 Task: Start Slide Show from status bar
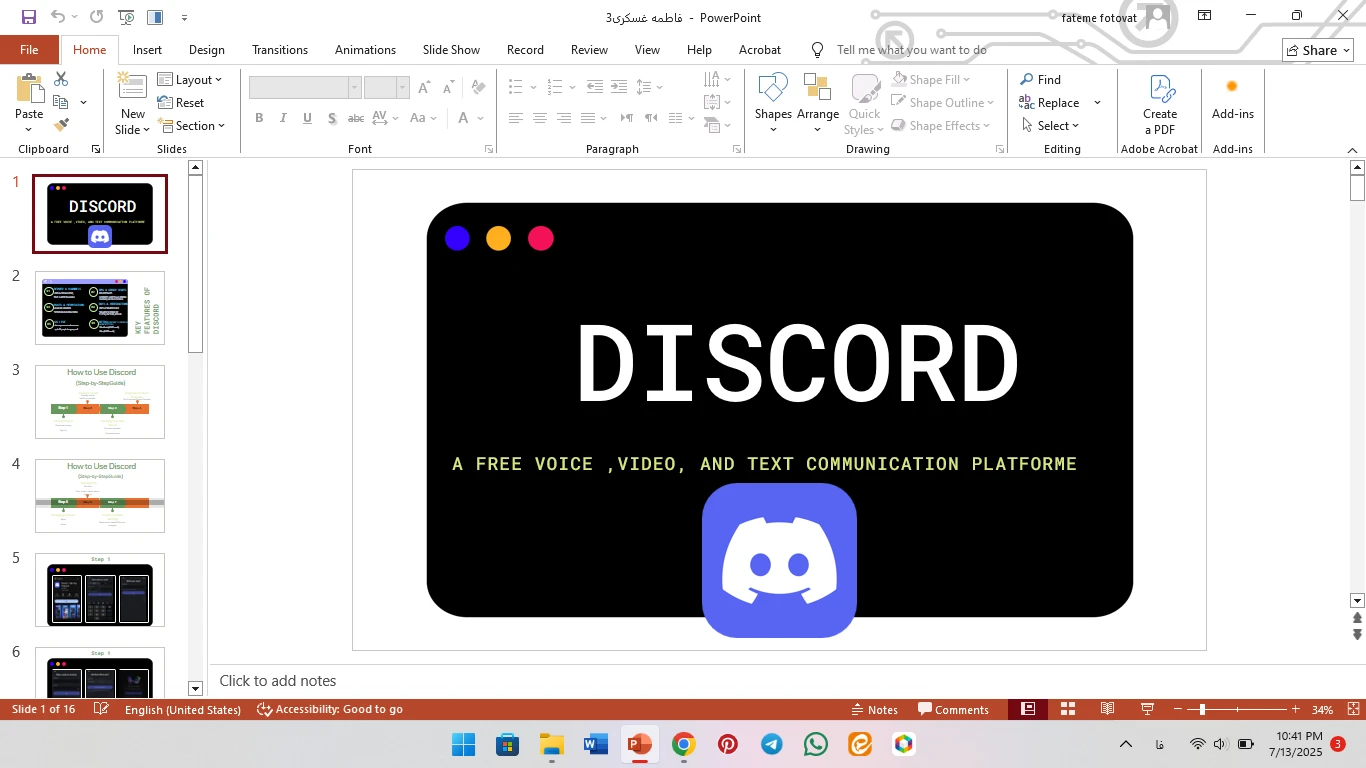[1148, 709]
